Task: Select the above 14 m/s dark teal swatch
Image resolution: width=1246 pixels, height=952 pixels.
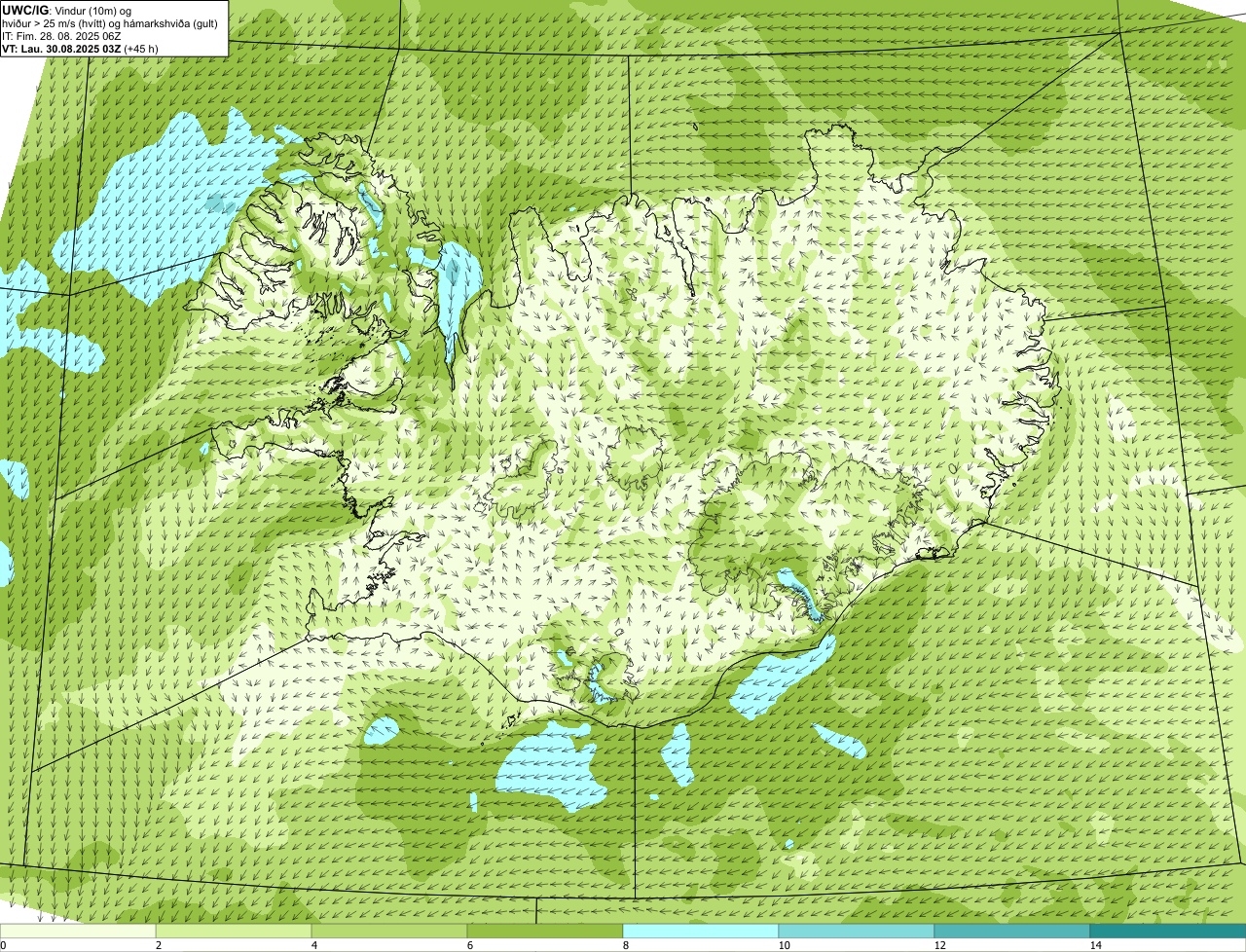Action: 1168,931
